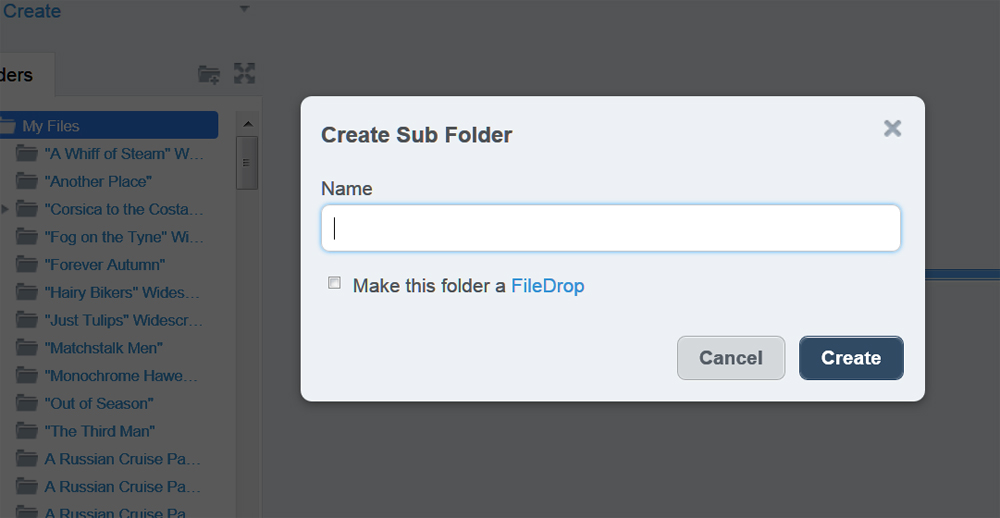Click folder icon beside "The Third Man"
Screen dimensions: 1000x518
coord(27,431)
